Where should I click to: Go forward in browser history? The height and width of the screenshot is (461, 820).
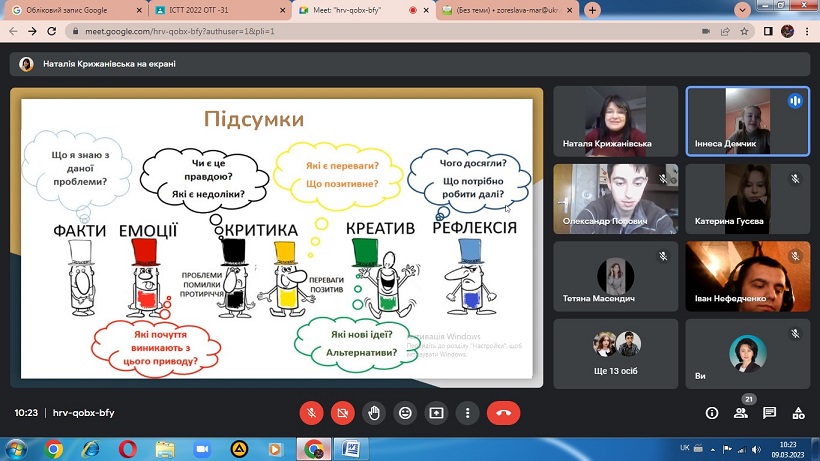click(32, 31)
